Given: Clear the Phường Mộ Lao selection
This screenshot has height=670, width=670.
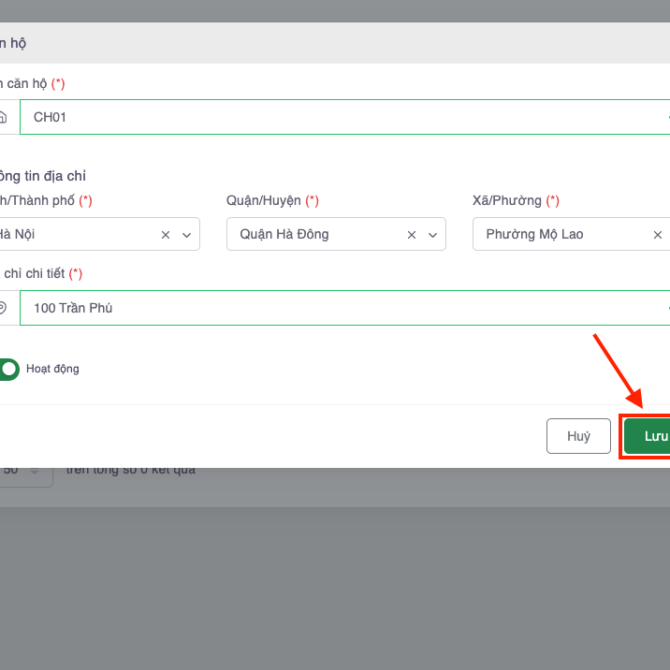Looking at the screenshot, I should tap(657, 235).
